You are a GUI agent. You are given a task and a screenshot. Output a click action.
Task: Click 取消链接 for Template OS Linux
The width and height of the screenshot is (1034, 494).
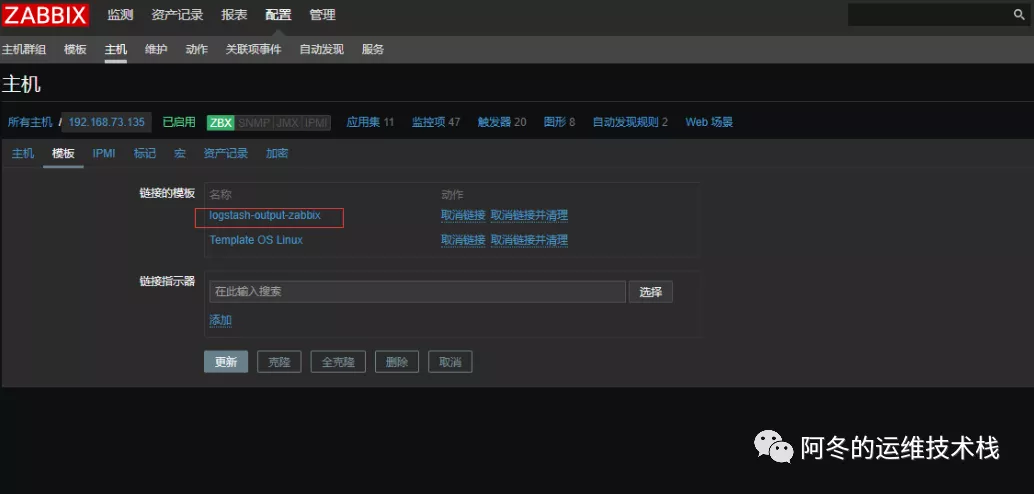[x=463, y=240]
